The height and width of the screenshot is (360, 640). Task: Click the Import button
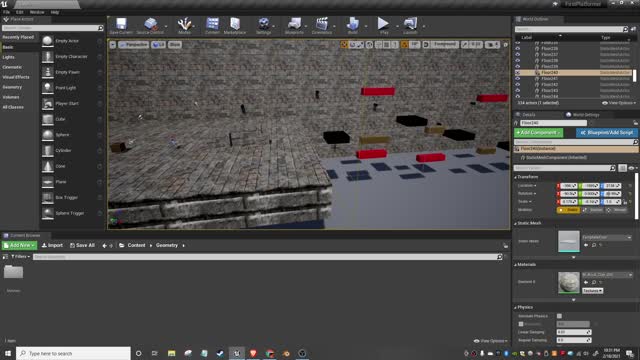52,245
